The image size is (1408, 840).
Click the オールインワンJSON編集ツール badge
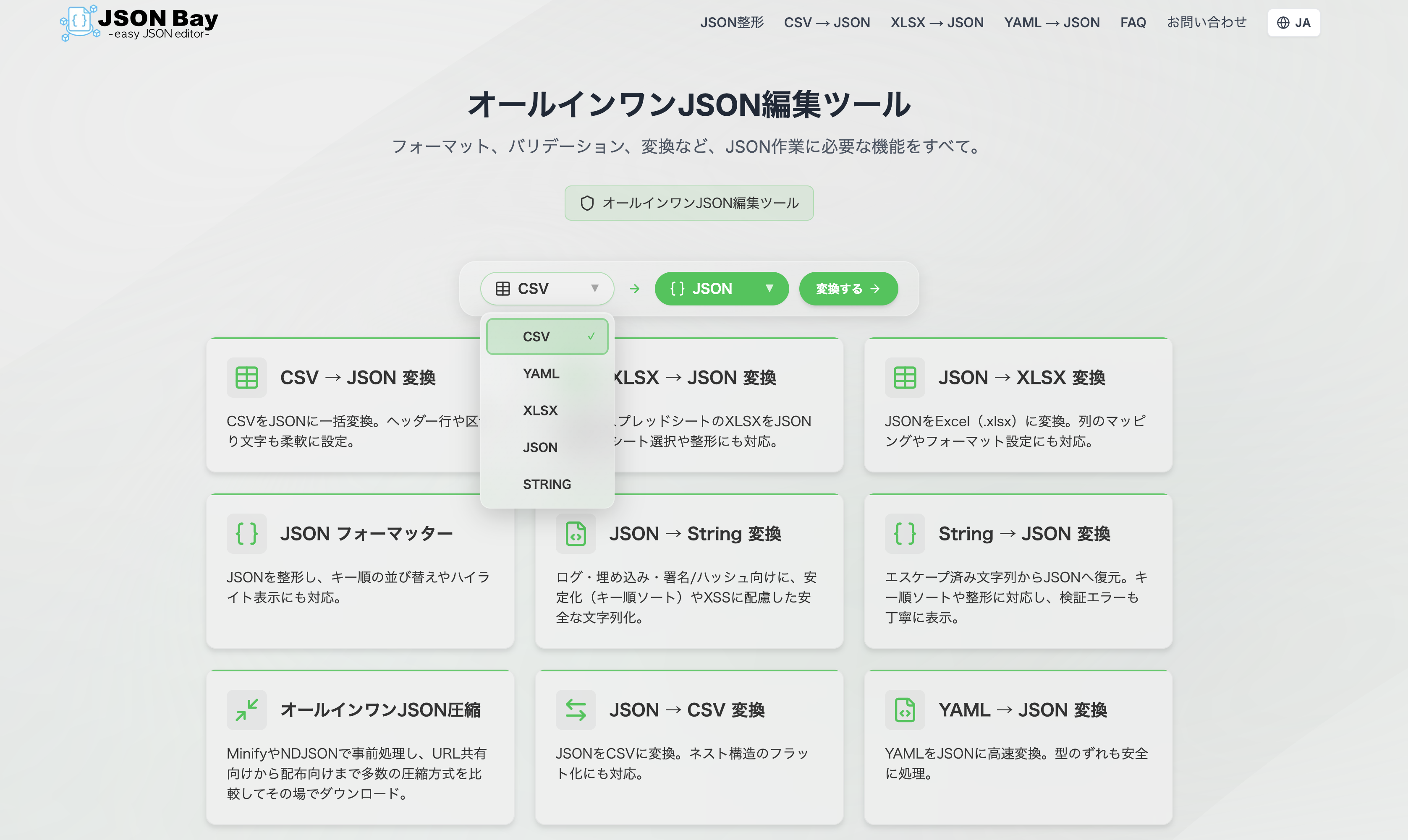(688, 203)
